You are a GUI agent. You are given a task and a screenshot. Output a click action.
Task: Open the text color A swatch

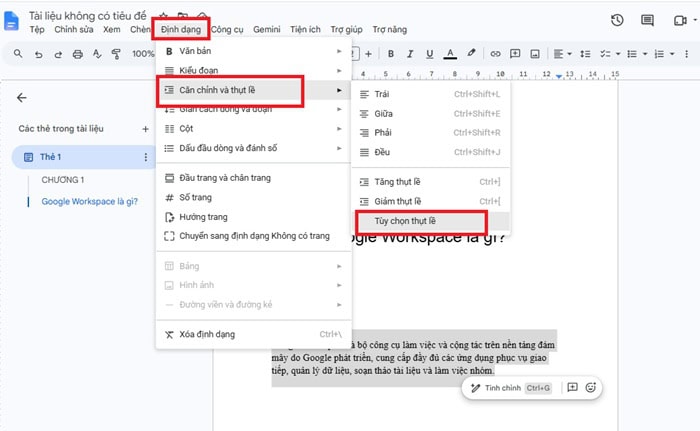450,54
